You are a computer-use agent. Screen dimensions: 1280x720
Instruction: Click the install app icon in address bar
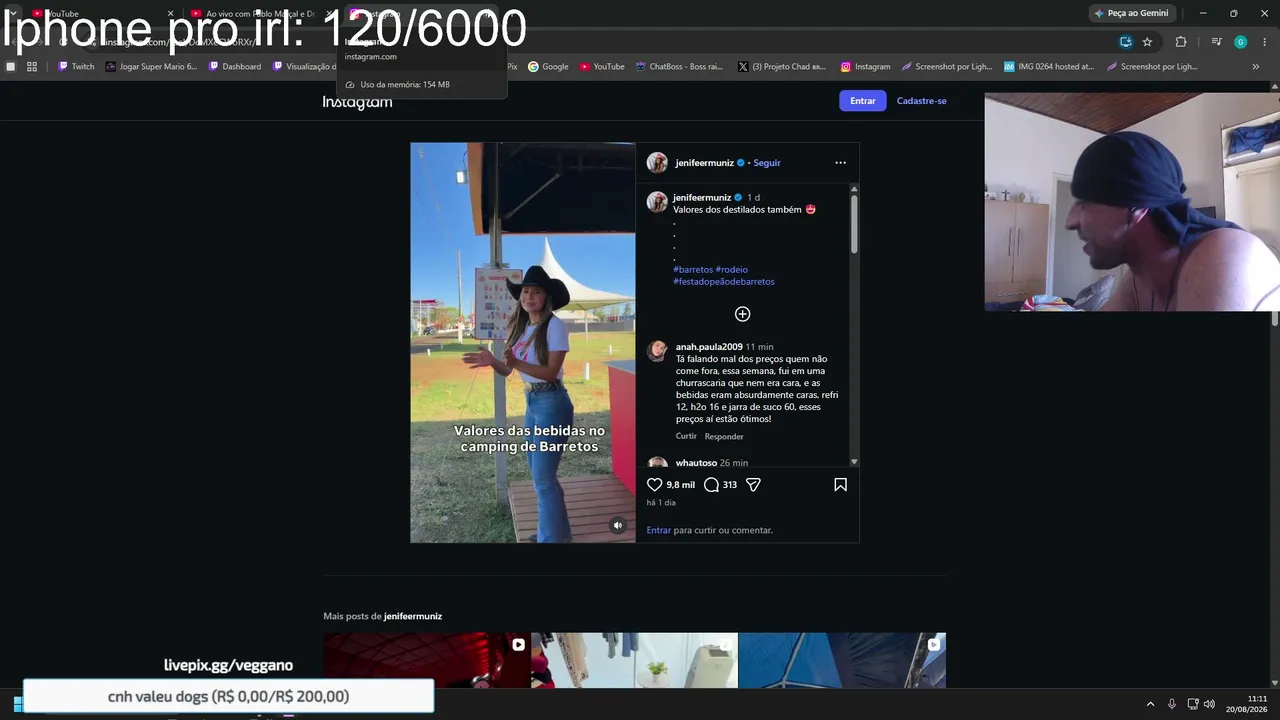coord(1126,42)
